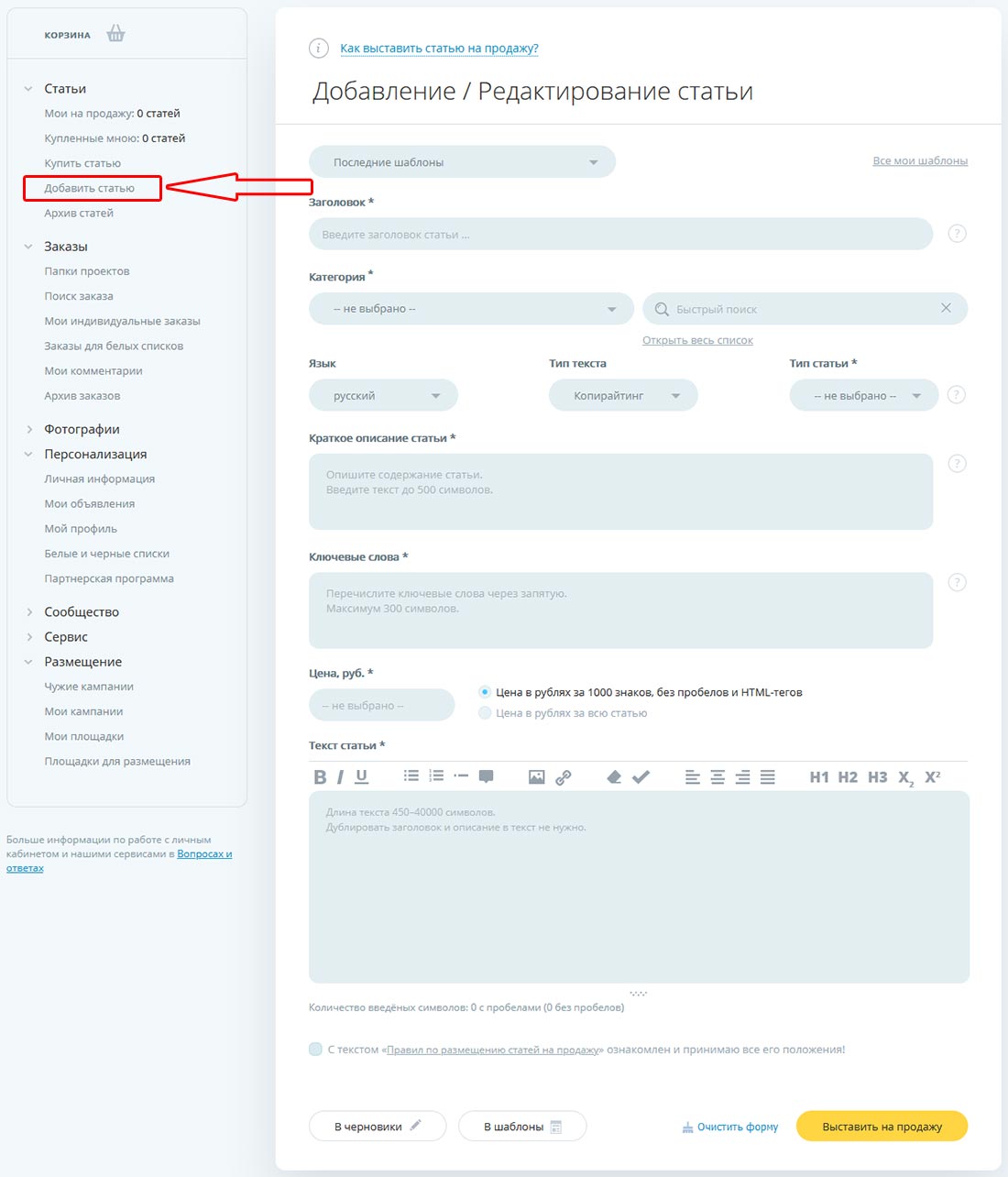Apply superscript formatting with the X² icon
1008x1177 pixels.
(932, 775)
